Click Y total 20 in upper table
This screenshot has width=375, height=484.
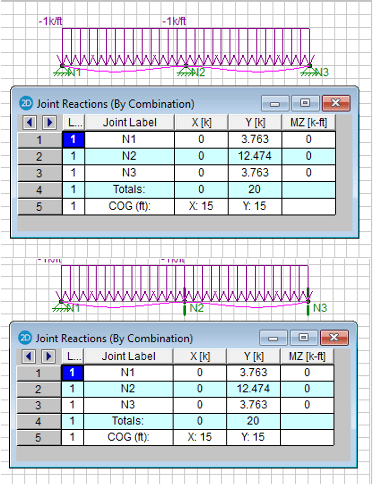pos(255,189)
